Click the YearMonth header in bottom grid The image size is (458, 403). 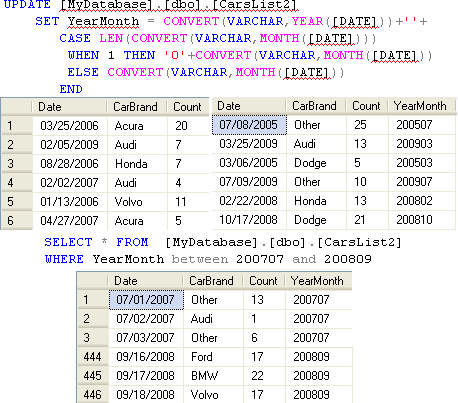tap(318, 281)
